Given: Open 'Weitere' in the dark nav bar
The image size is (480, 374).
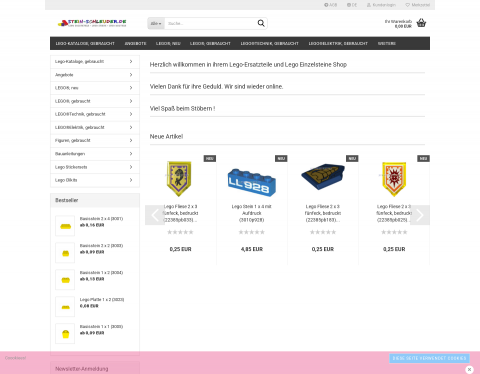Looking at the screenshot, I should pyautogui.click(x=387, y=43).
